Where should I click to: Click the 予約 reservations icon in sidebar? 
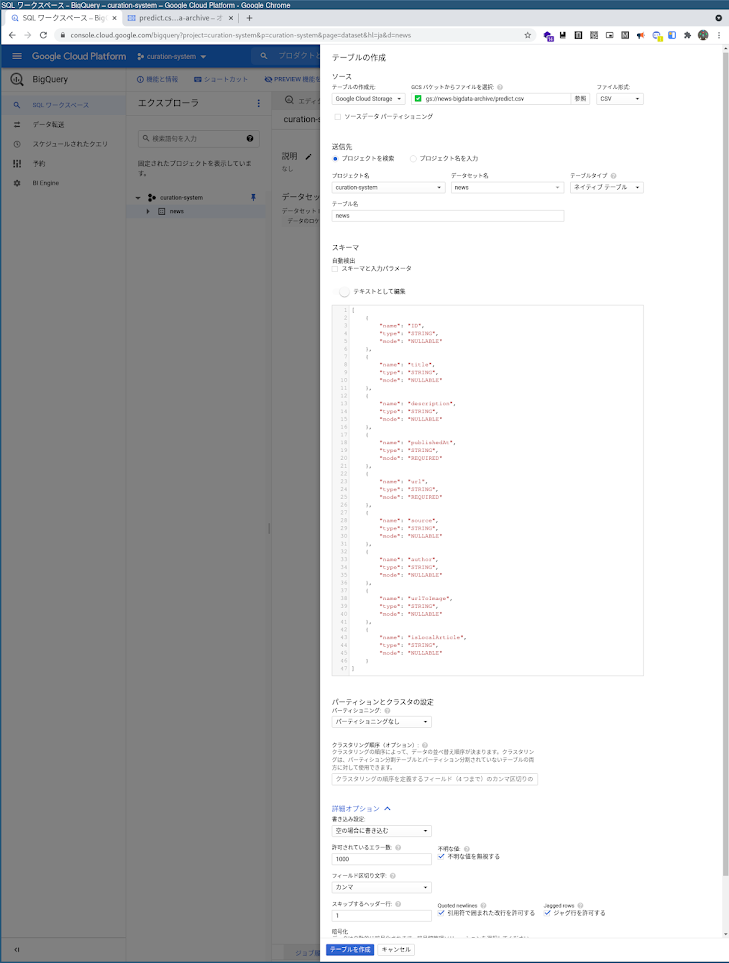(17, 164)
